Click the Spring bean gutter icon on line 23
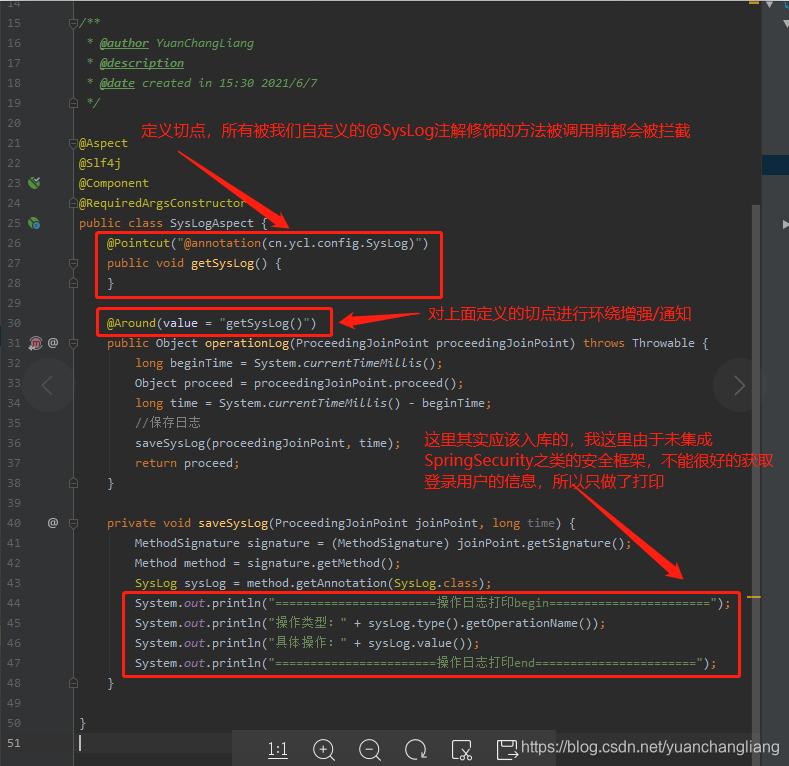 (34, 183)
